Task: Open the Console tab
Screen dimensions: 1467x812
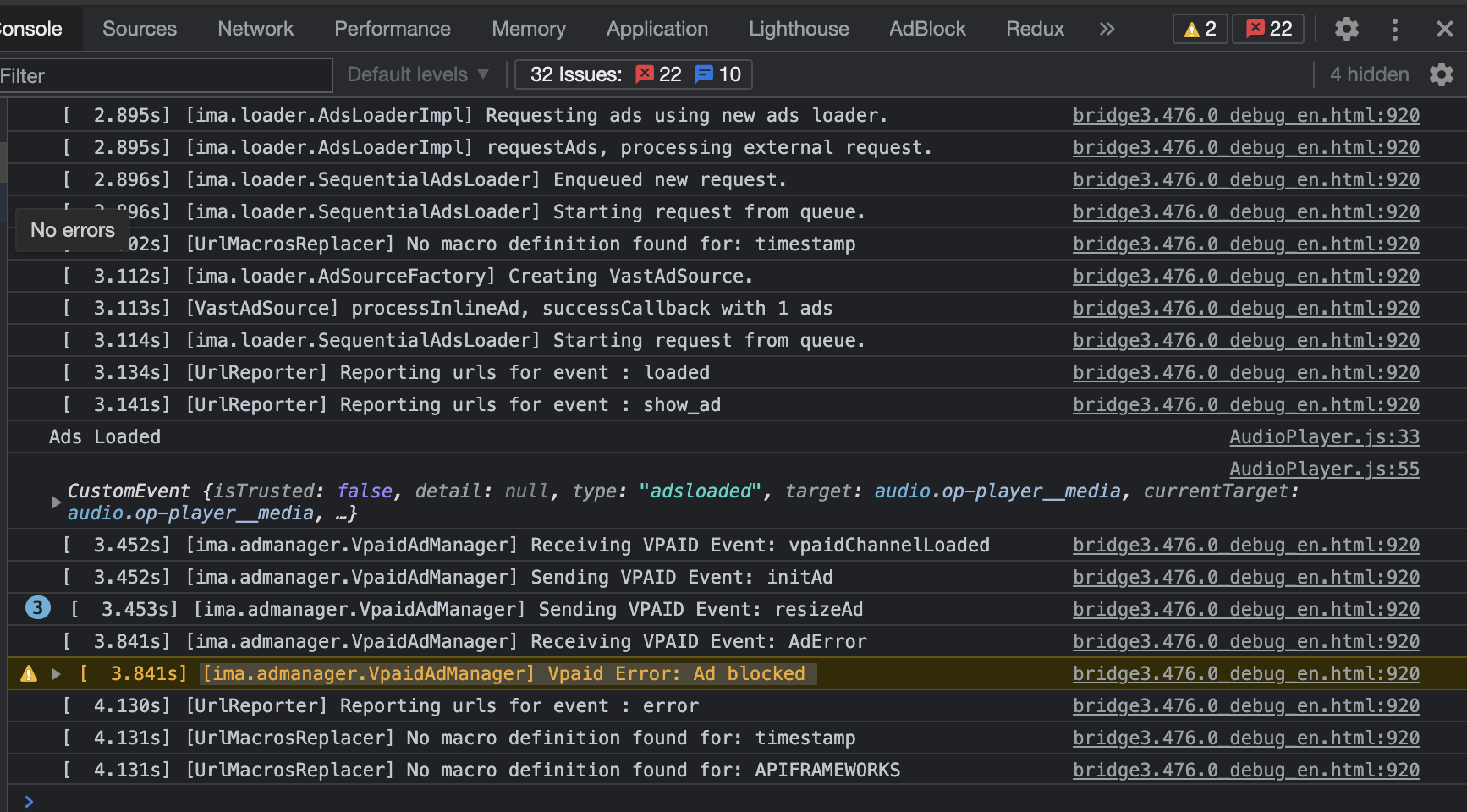Action: [x=31, y=29]
